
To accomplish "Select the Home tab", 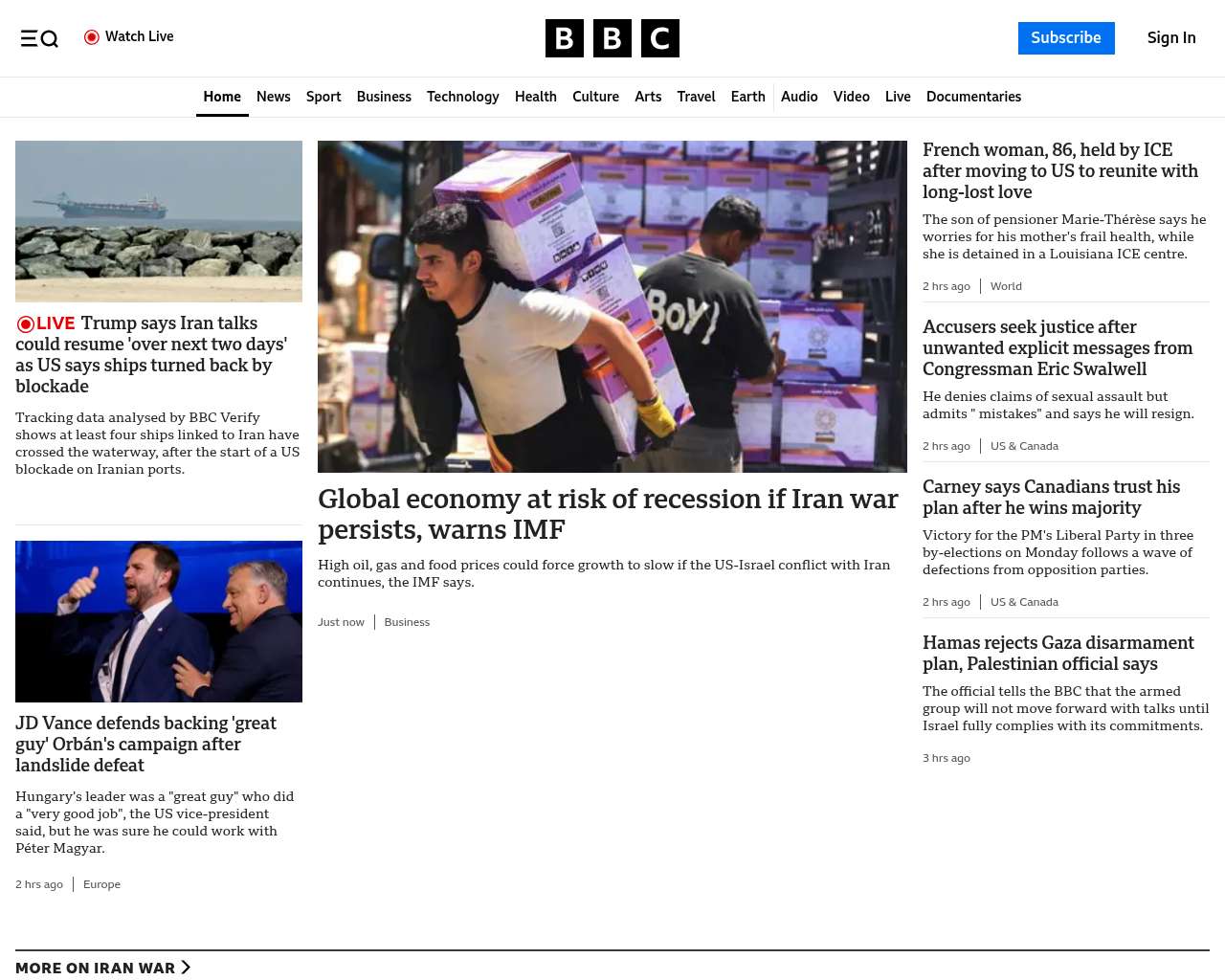I will [x=222, y=97].
